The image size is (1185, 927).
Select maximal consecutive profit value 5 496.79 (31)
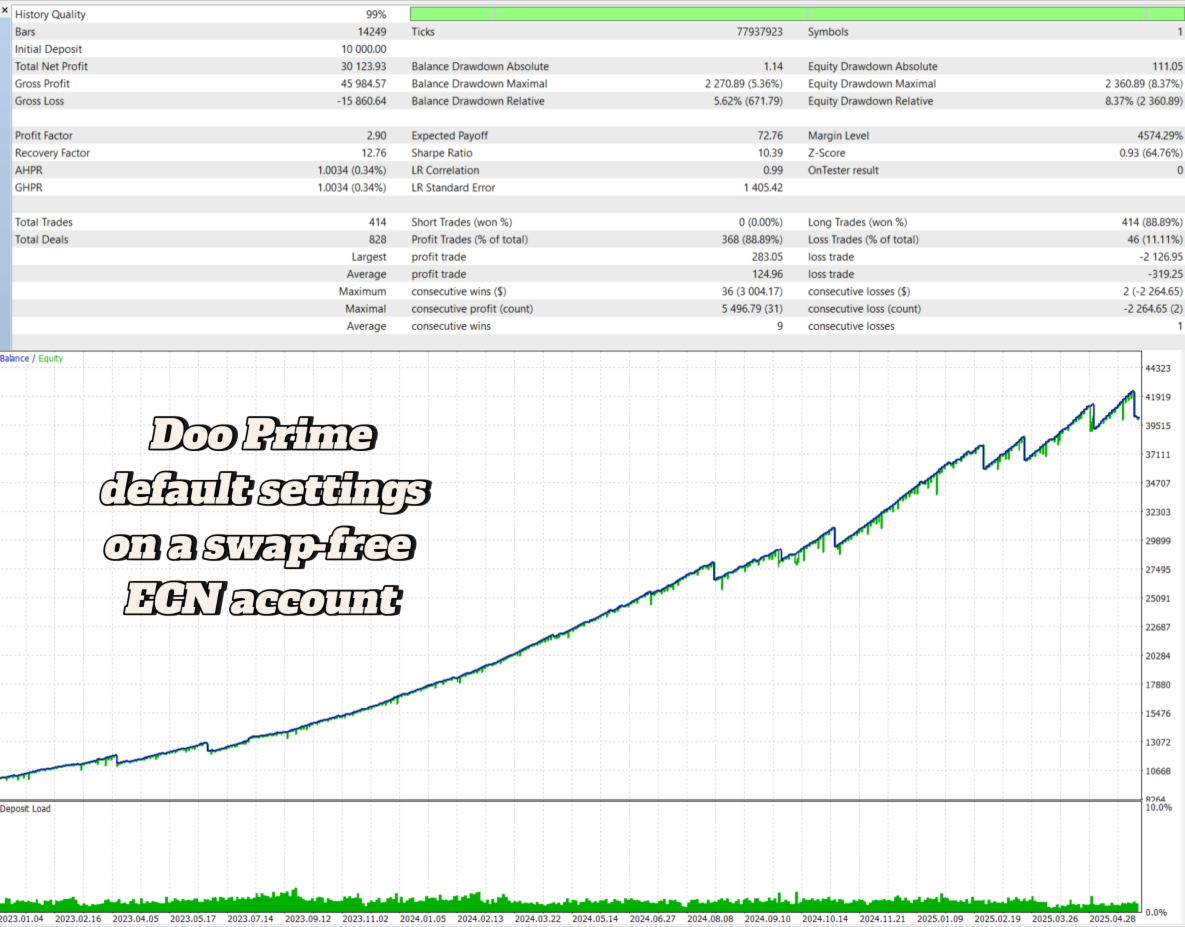tap(751, 309)
